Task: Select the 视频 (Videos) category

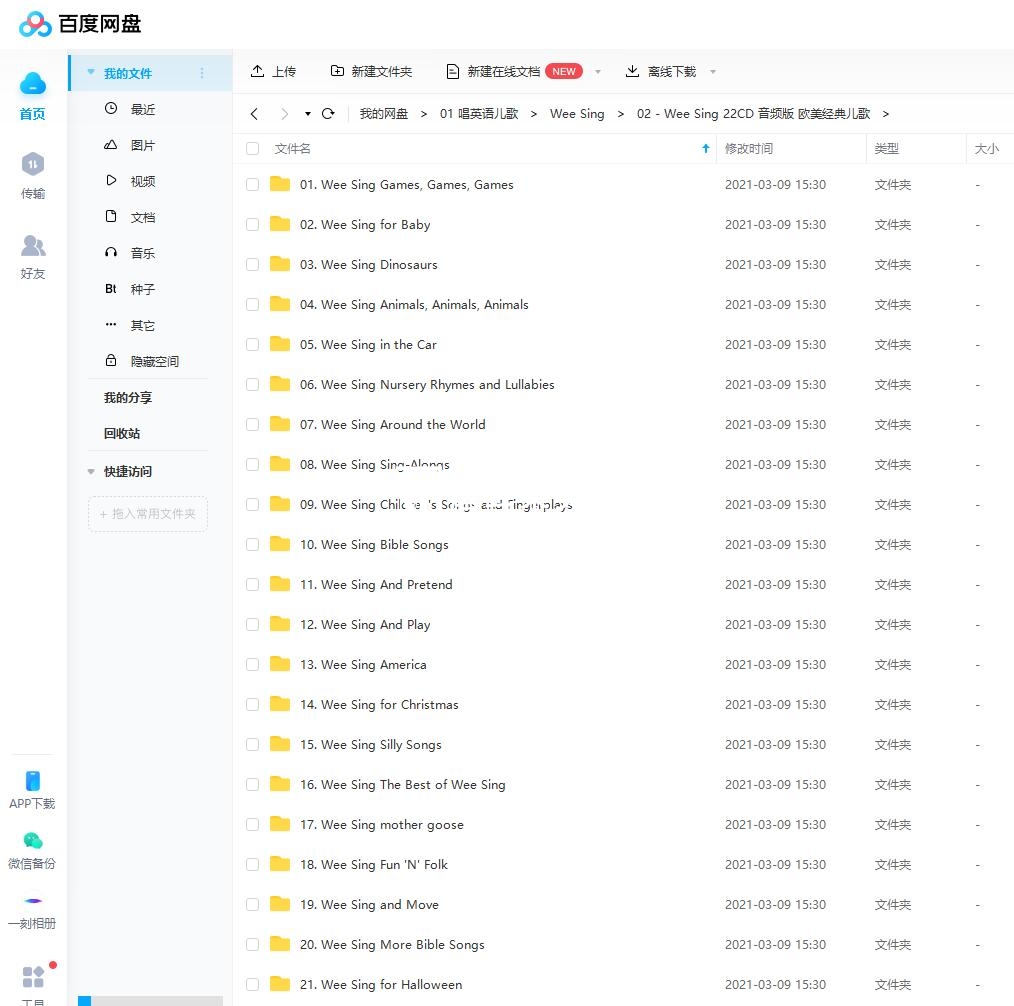Action: click(x=141, y=181)
